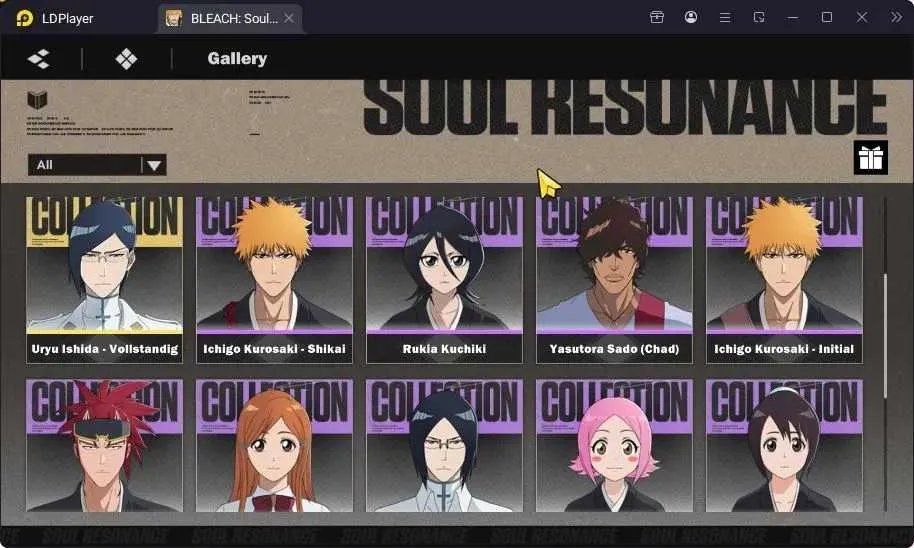Switch to the BLEACH: Soul... tab

tap(230, 19)
